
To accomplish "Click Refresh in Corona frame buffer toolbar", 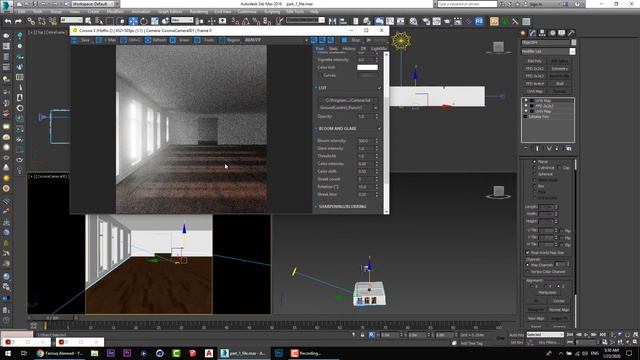I will [x=156, y=40].
